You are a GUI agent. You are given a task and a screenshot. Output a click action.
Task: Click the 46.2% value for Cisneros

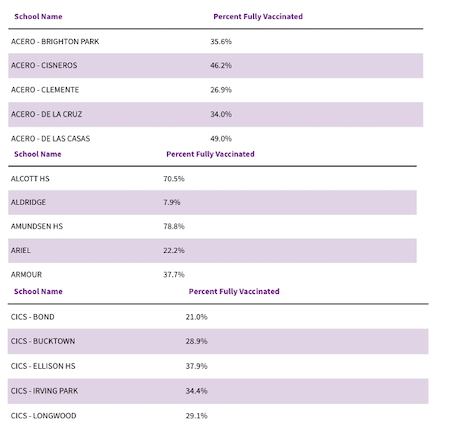pos(221,65)
